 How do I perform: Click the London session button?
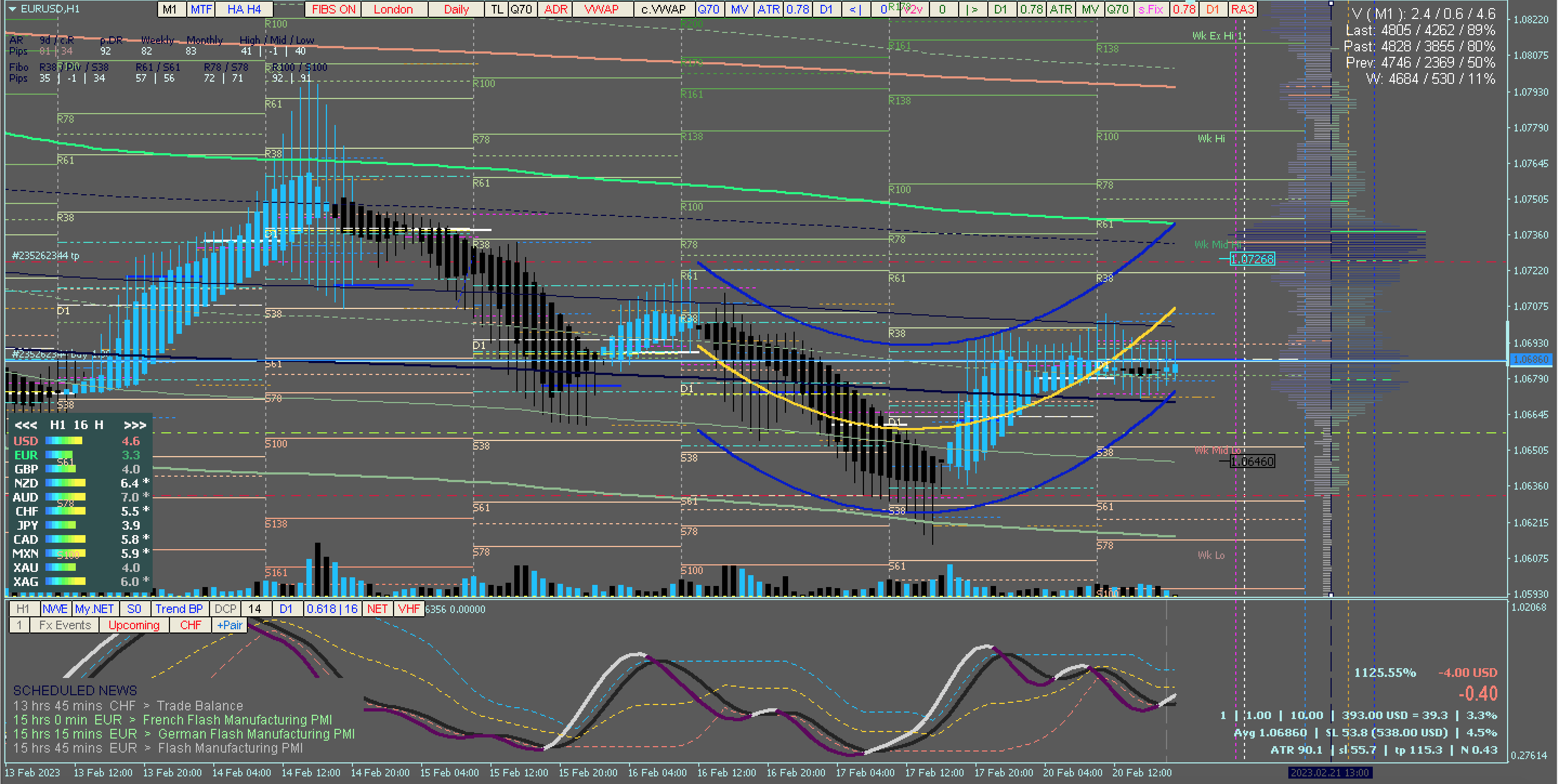(393, 9)
